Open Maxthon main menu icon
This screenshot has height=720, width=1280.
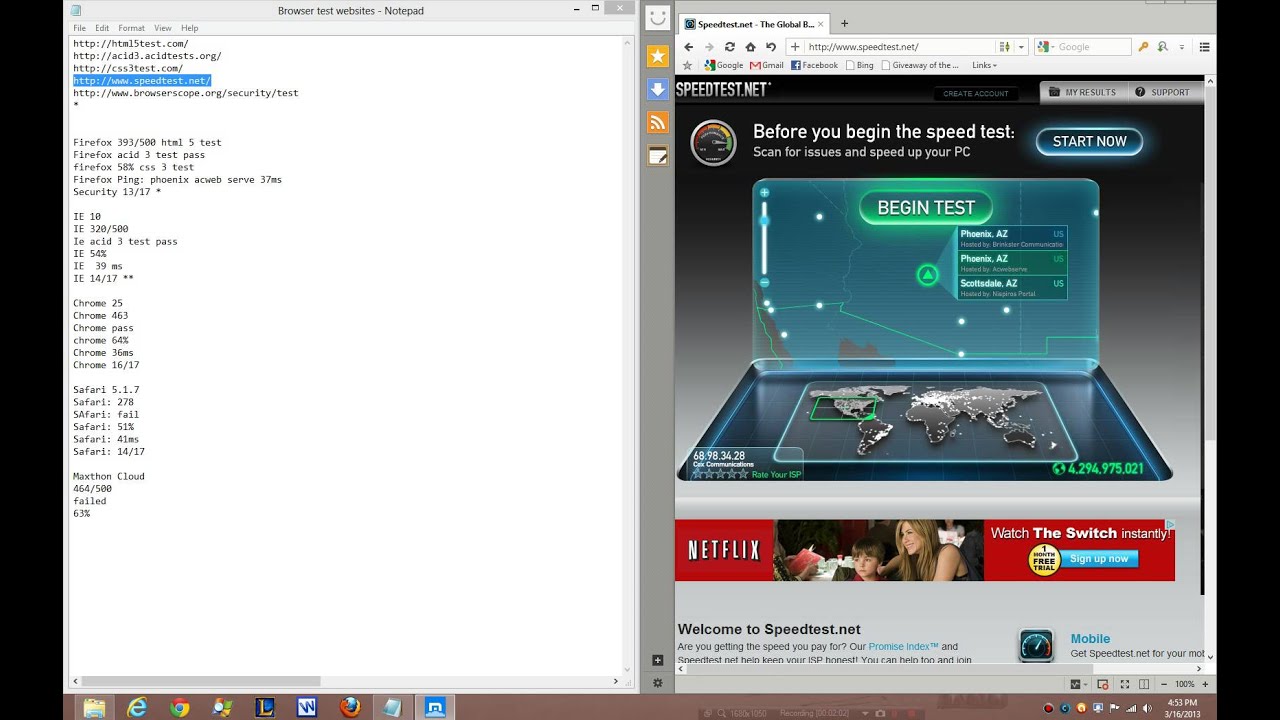point(1204,47)
